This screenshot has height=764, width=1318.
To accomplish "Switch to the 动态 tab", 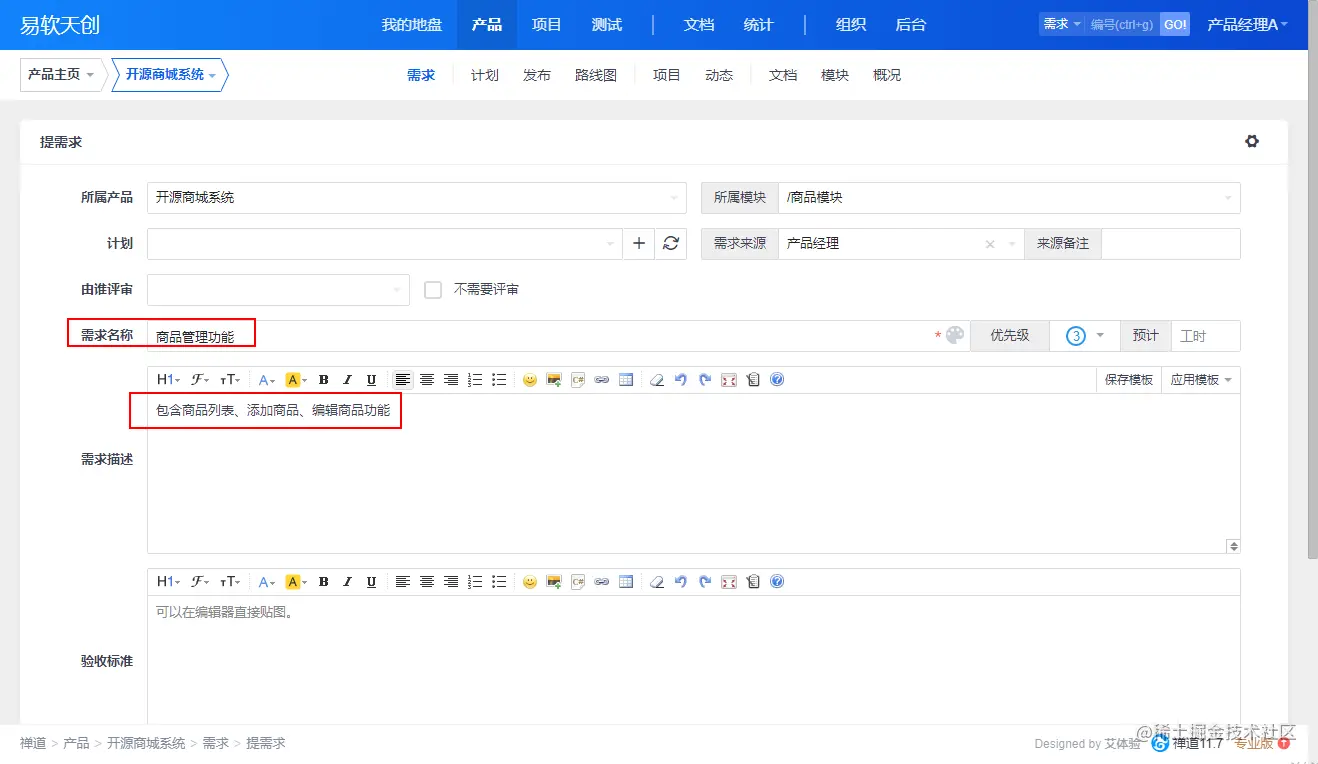I will [719, 75].
